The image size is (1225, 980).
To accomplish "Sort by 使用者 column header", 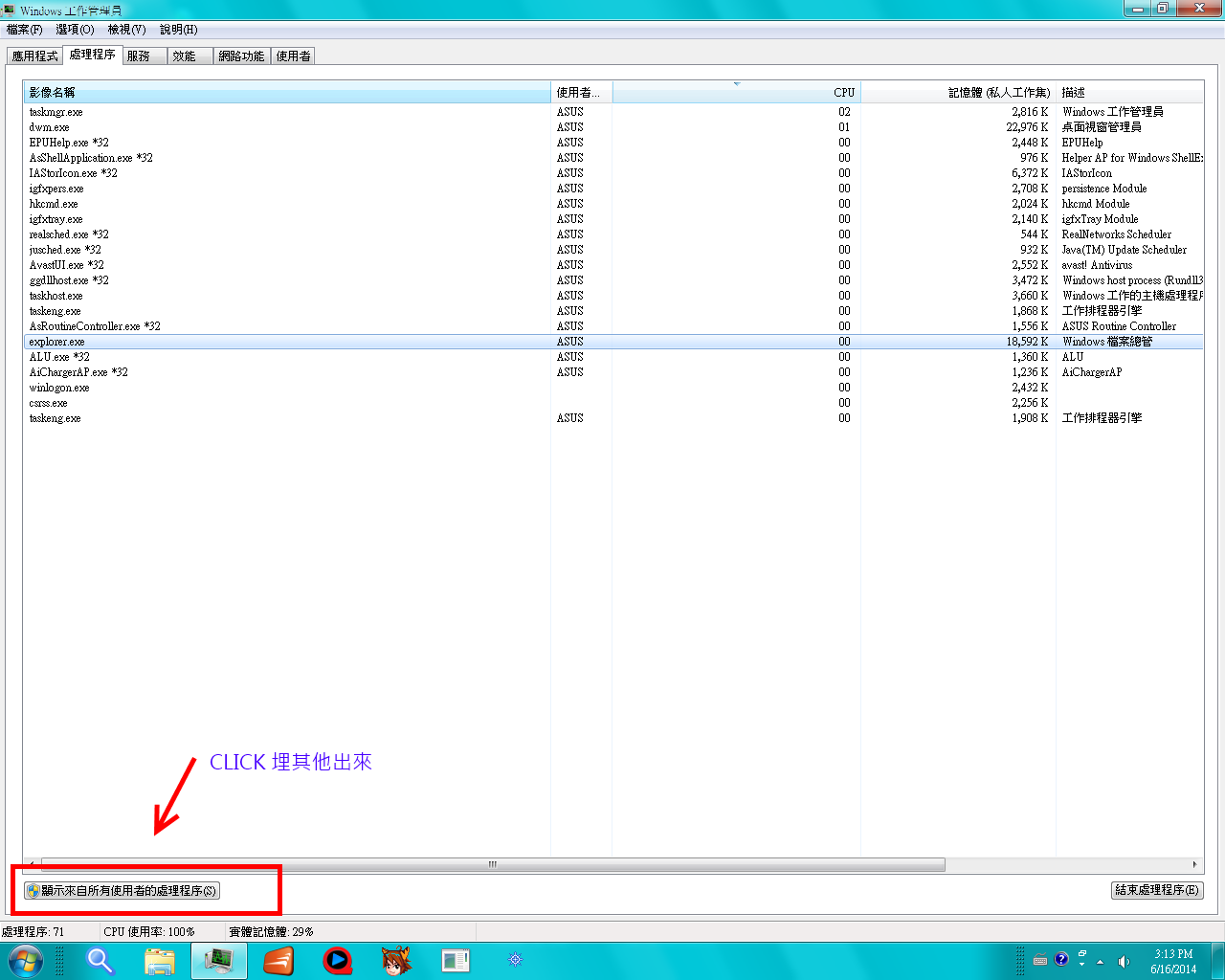I will click(581, 93).
